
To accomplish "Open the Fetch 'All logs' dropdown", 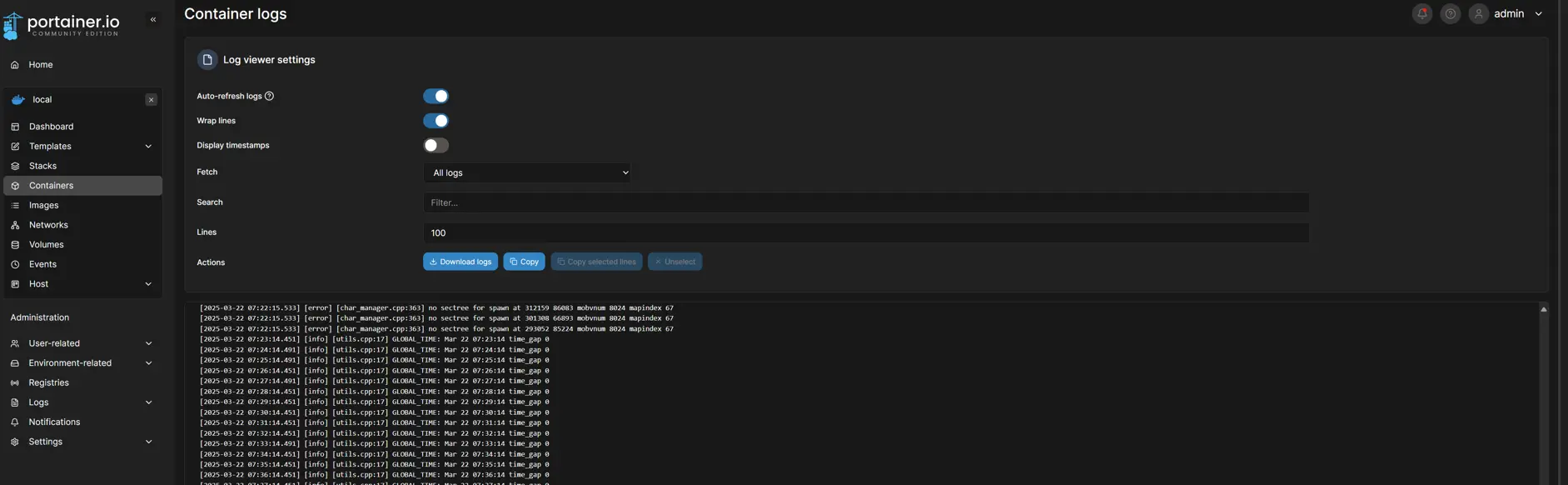I will pyautogui.click(x=528, y=172).
